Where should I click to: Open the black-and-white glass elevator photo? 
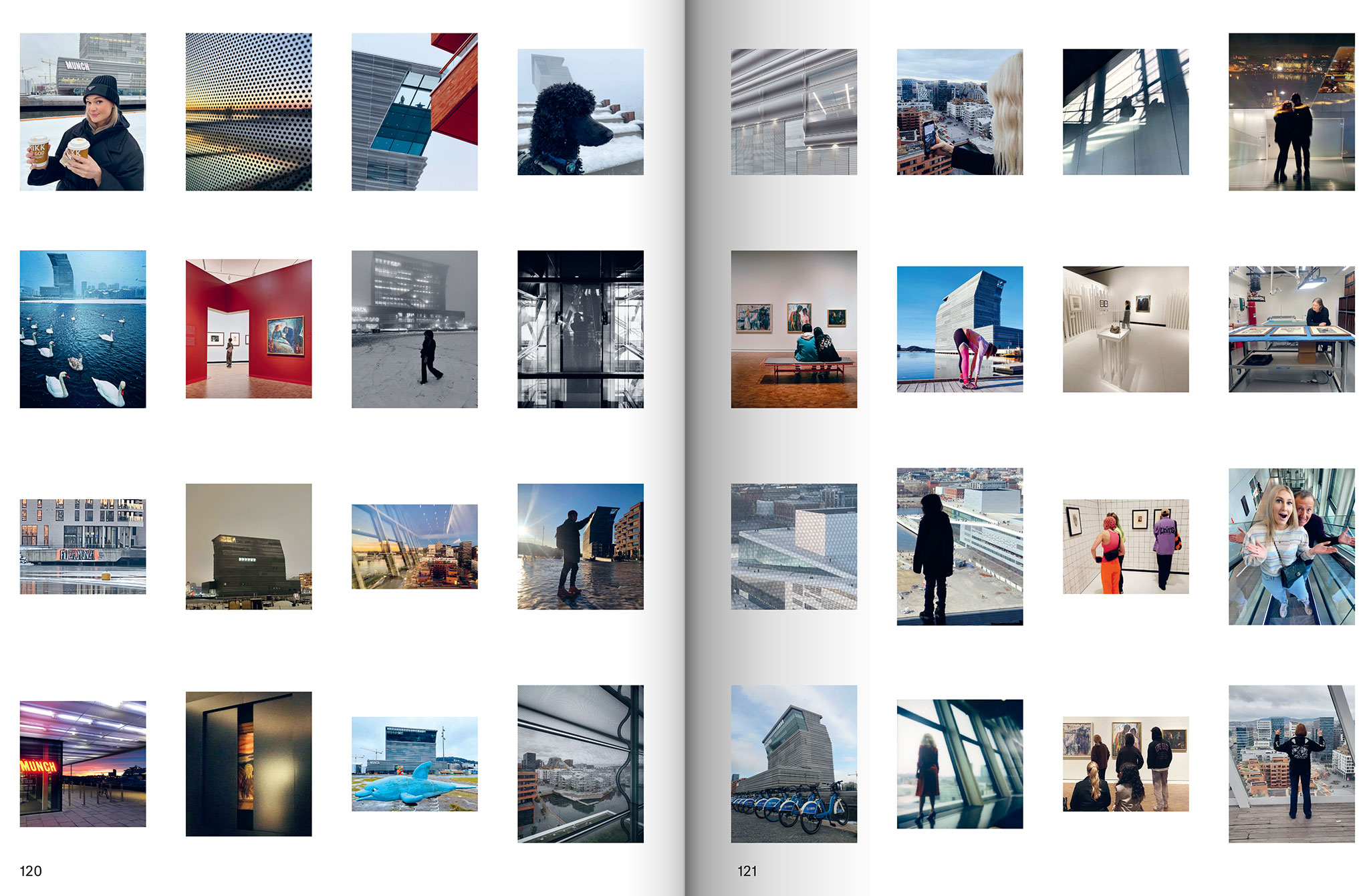pos(580,329)
